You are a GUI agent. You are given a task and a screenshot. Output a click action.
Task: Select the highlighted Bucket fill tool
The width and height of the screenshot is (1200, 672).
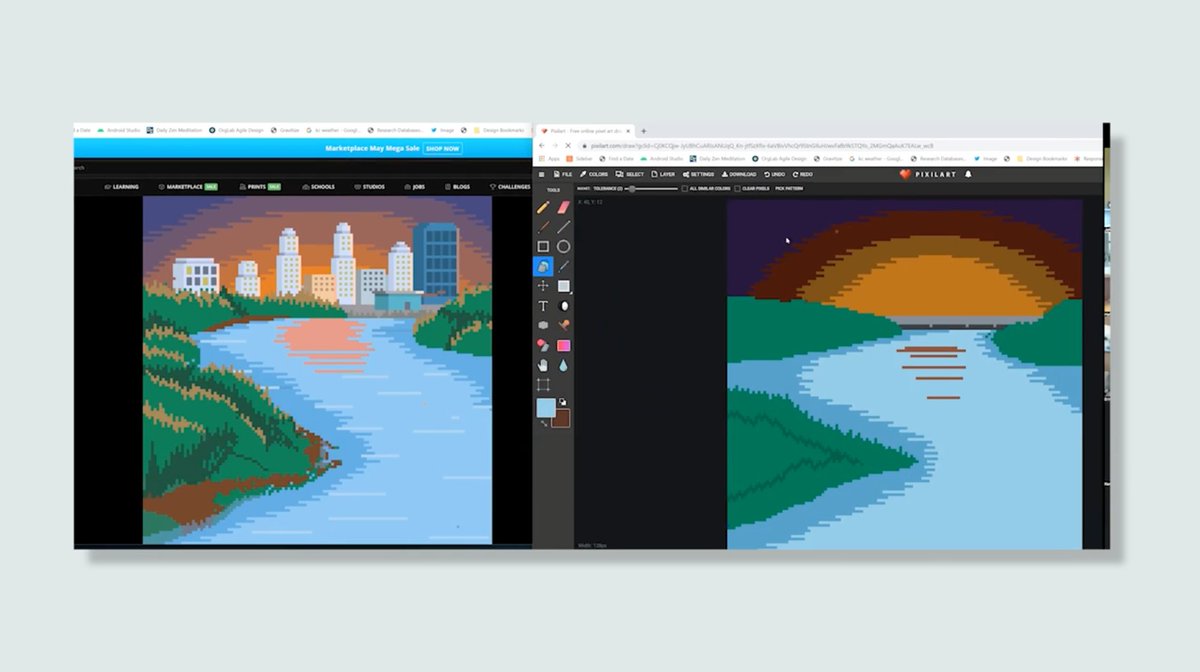click(x=543, y=266)
